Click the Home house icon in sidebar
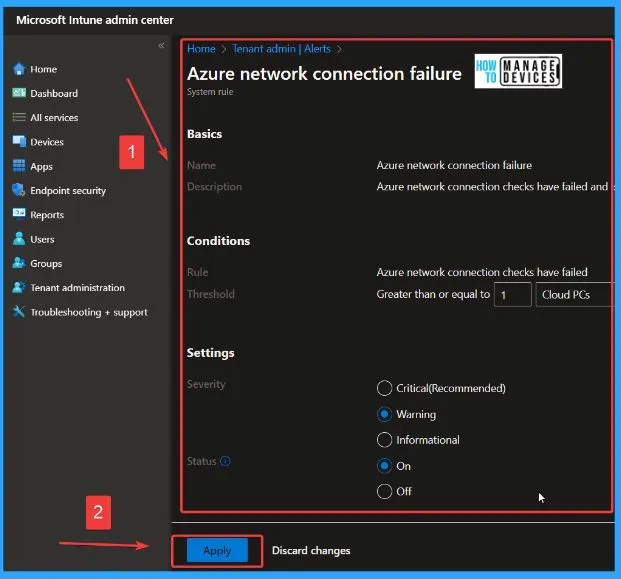 pyautogui.click(x=19, y=69)
